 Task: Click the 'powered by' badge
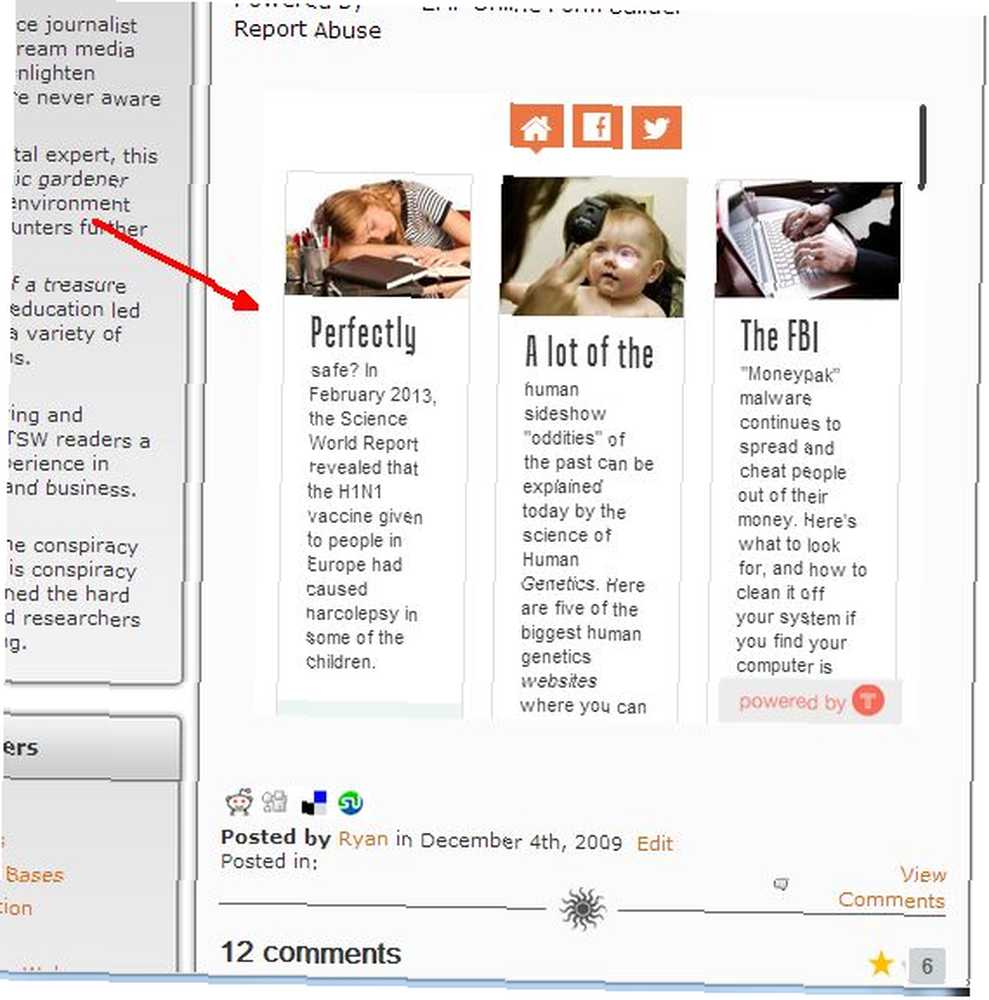point(810,701)
